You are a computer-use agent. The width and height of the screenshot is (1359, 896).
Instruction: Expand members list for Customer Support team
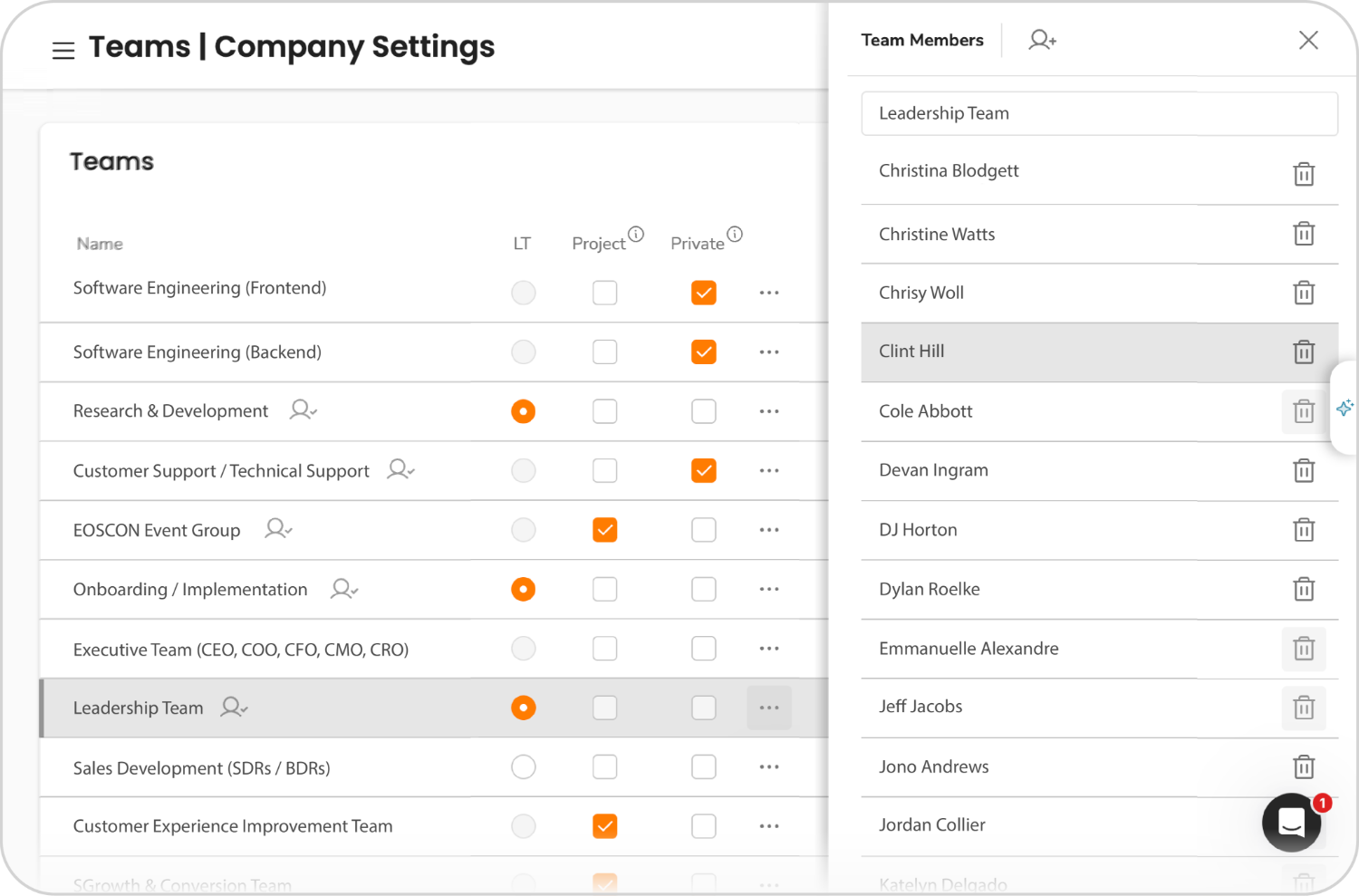pyautogui.click(x=400, y=469)
